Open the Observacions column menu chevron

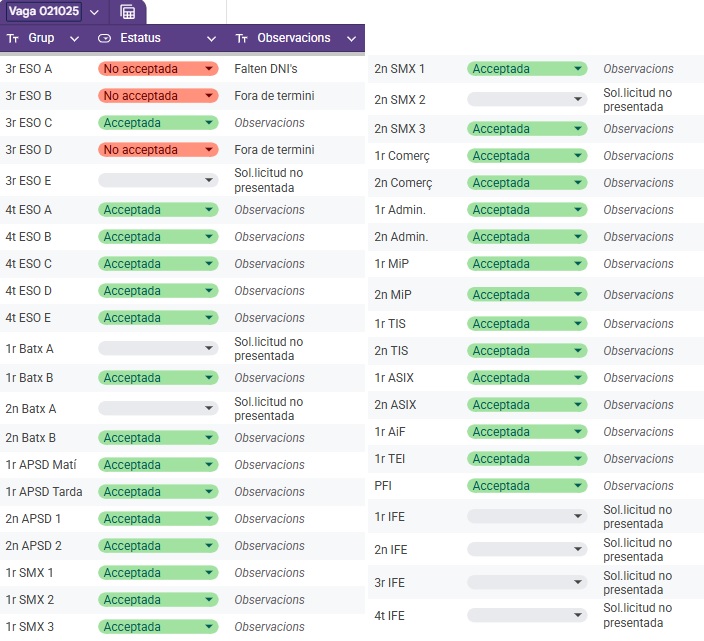[x=351, y=38]
